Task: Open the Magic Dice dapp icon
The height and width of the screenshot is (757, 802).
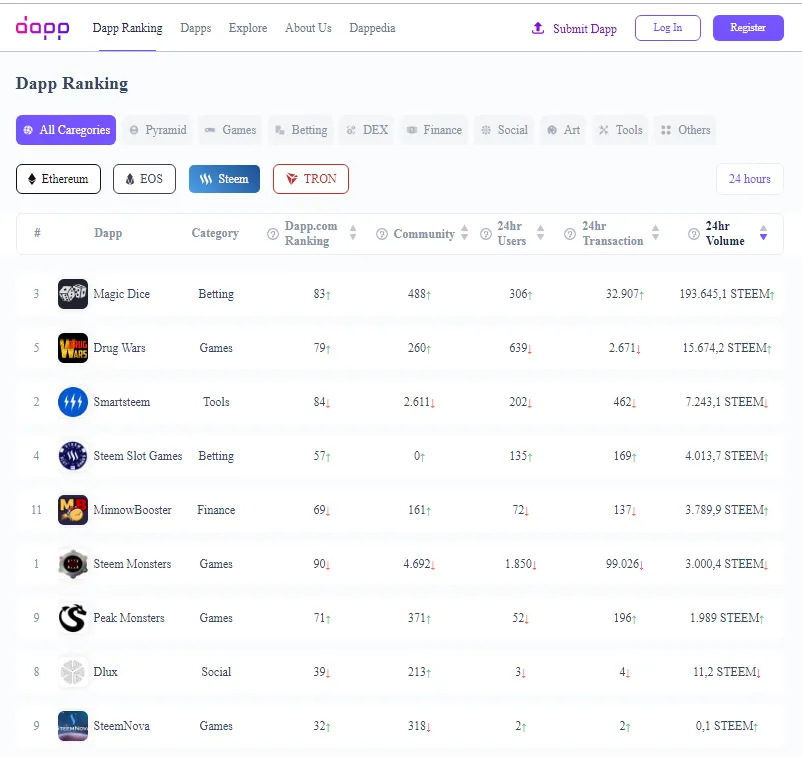Action: 73,294
